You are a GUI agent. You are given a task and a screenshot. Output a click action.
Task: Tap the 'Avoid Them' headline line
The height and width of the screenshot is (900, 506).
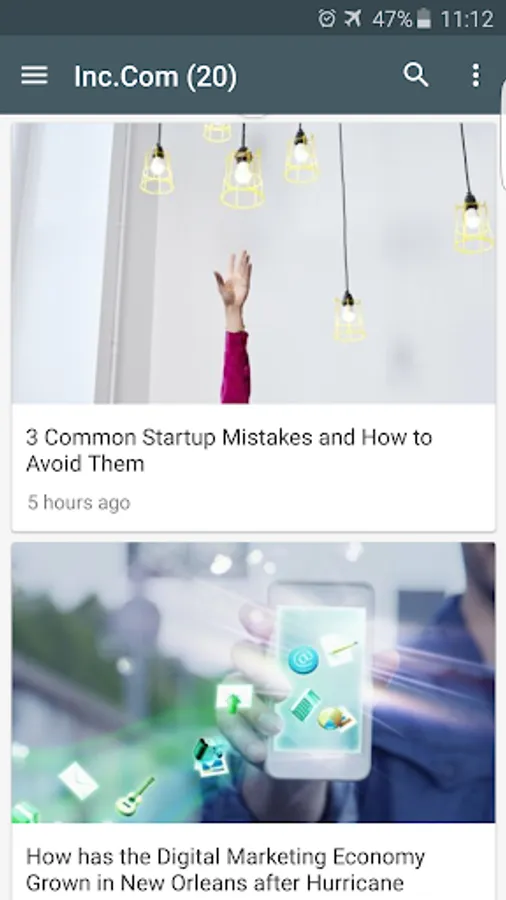click(x=85, y=464)
